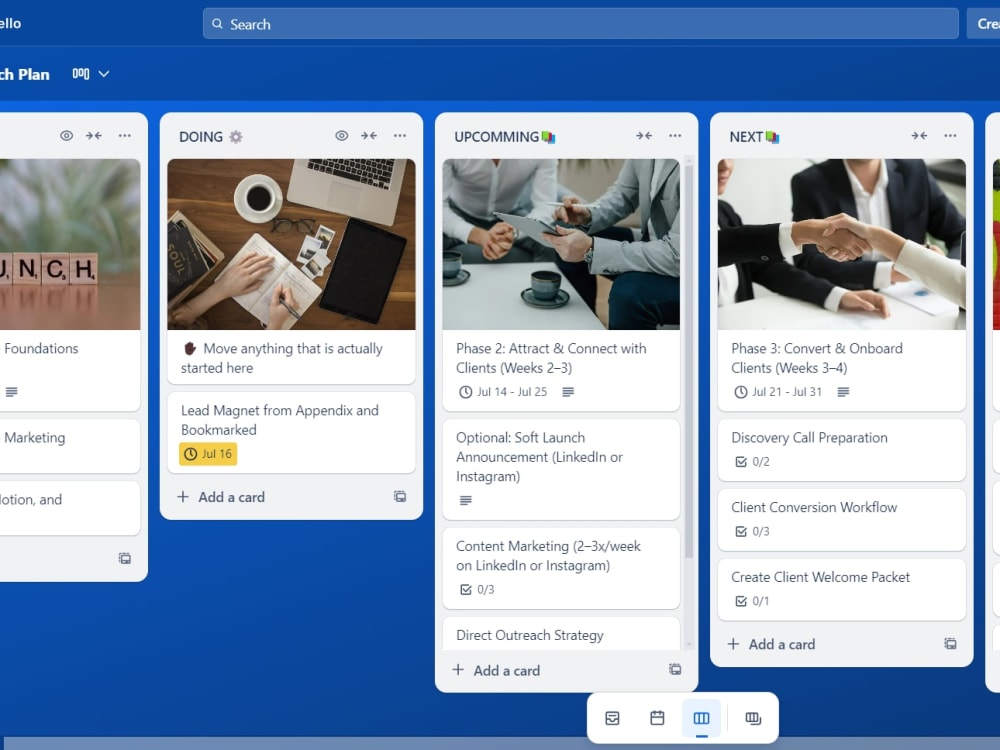Open the LAUNCH letter tiles cover image

pos(69,244)
